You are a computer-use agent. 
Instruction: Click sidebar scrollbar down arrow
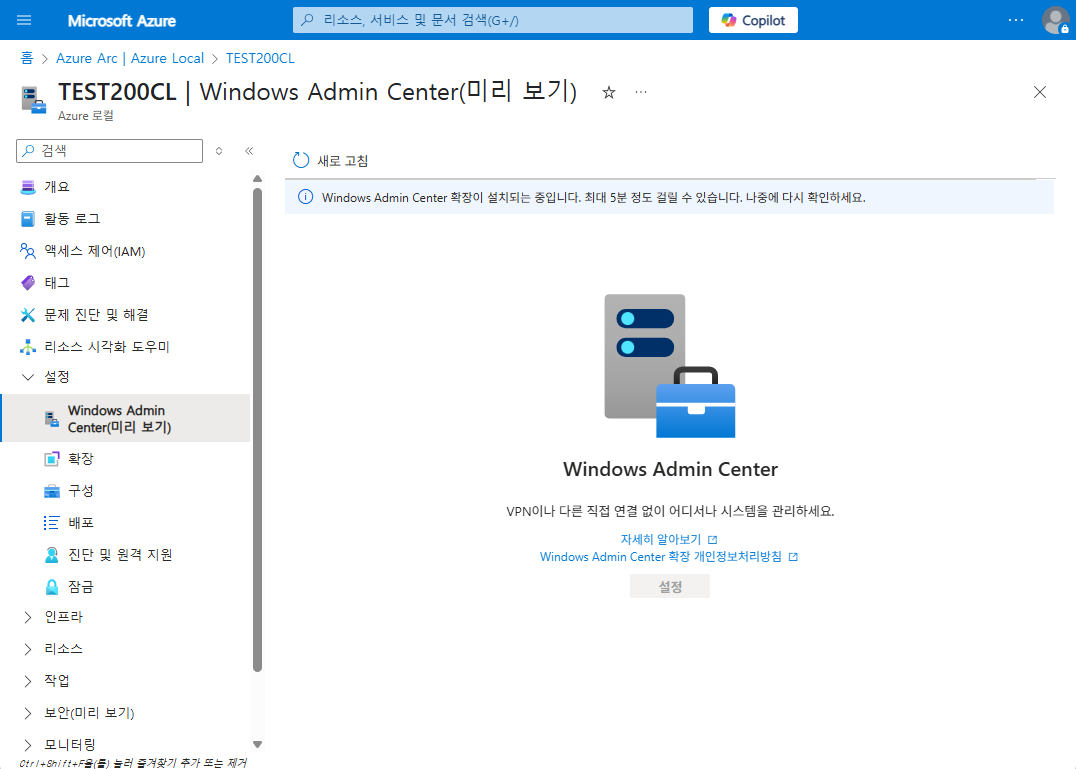[257, 744]
